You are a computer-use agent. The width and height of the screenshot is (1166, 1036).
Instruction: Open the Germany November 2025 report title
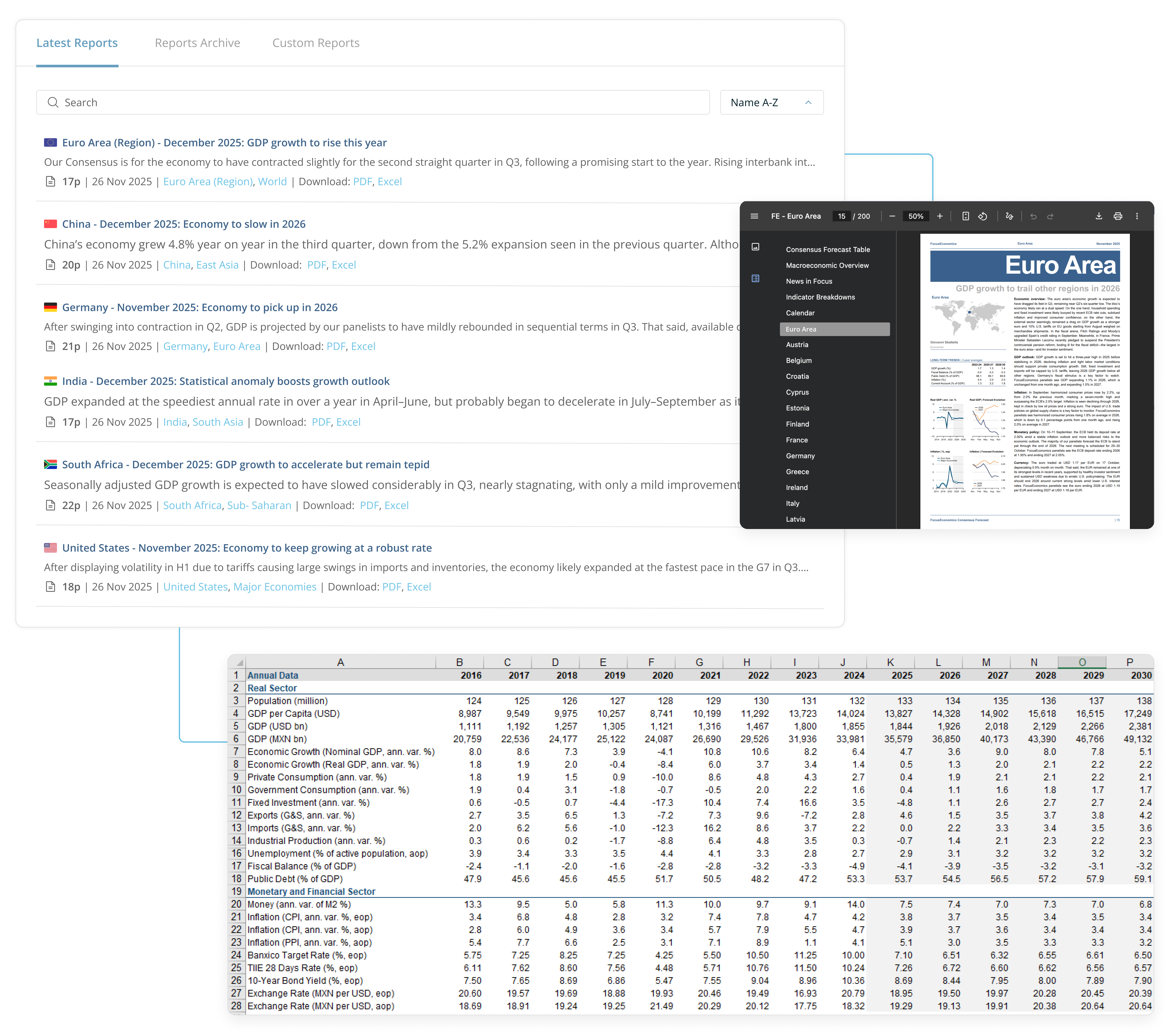200,307
